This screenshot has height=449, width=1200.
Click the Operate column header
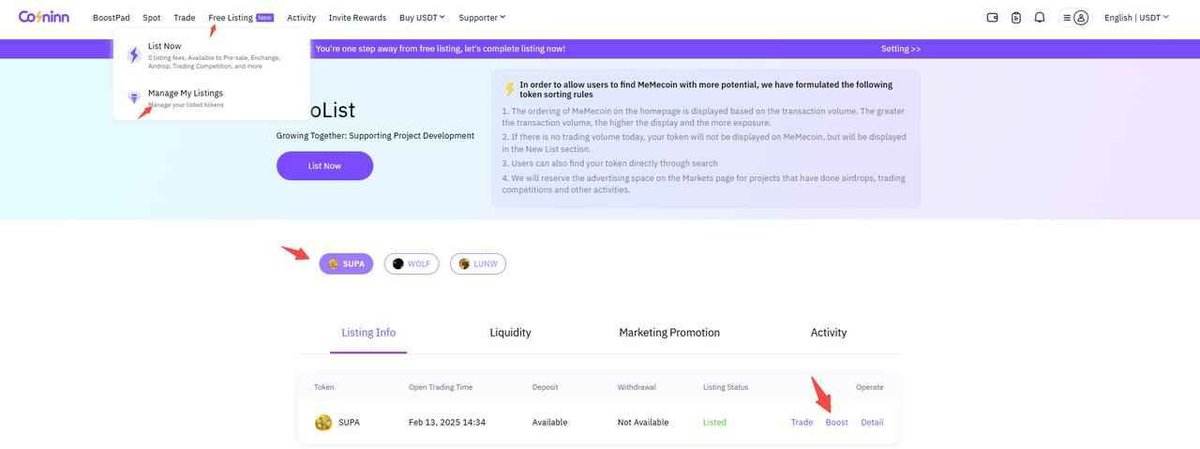click(x=870, y=387)
